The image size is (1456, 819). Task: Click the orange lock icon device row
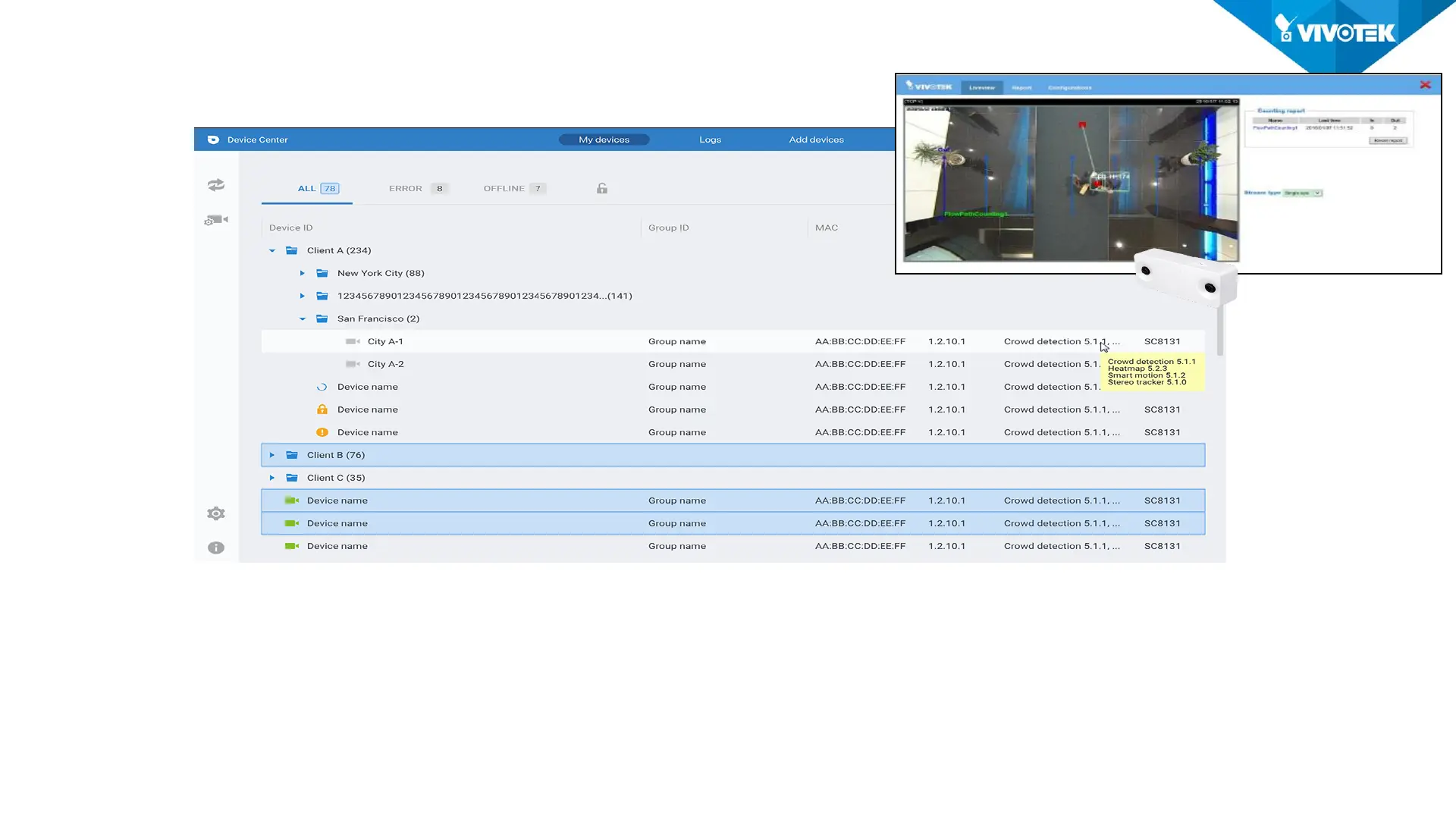(x=322, y=409)
